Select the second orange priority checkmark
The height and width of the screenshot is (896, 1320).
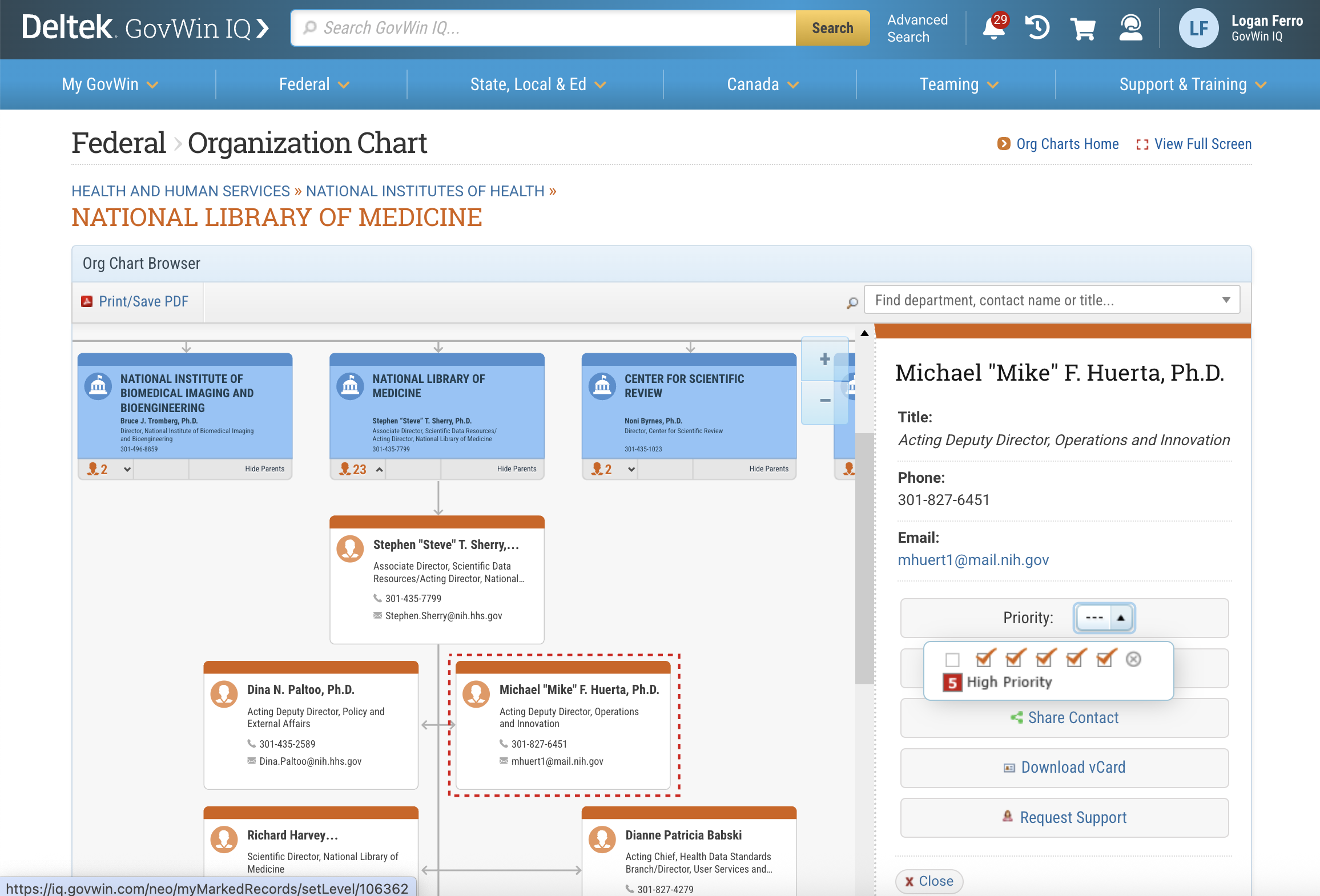(1016, 658)
